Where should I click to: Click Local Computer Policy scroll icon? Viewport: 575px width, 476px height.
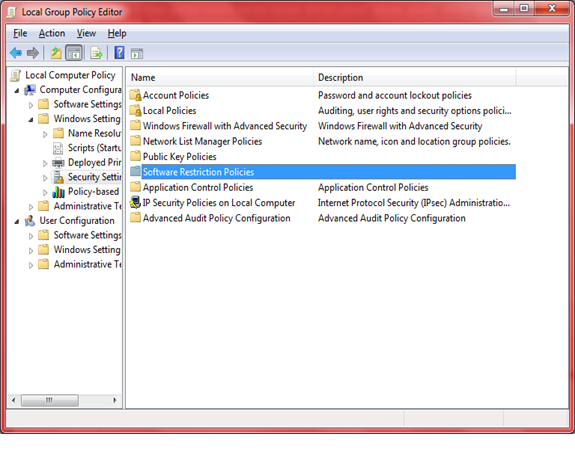pyautogui.click(x=15, y=75)
